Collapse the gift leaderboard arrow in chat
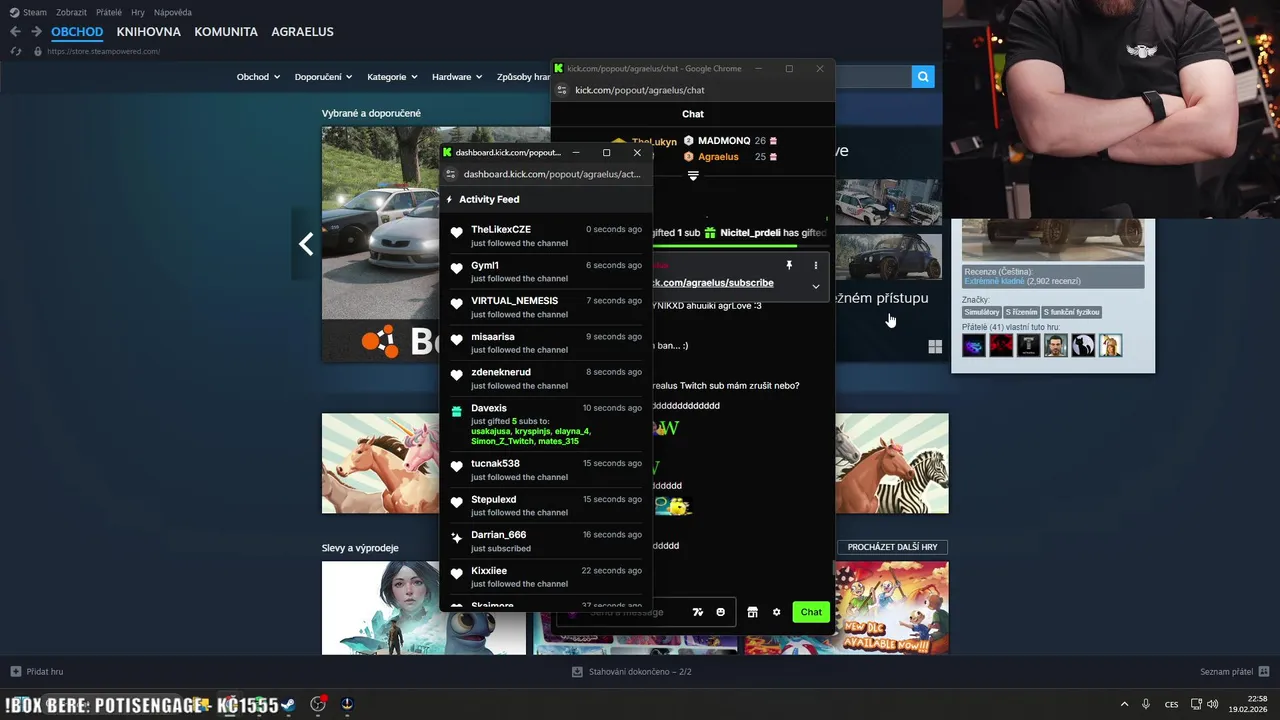Screen dimensions: 1280x720 pos(693,176)
